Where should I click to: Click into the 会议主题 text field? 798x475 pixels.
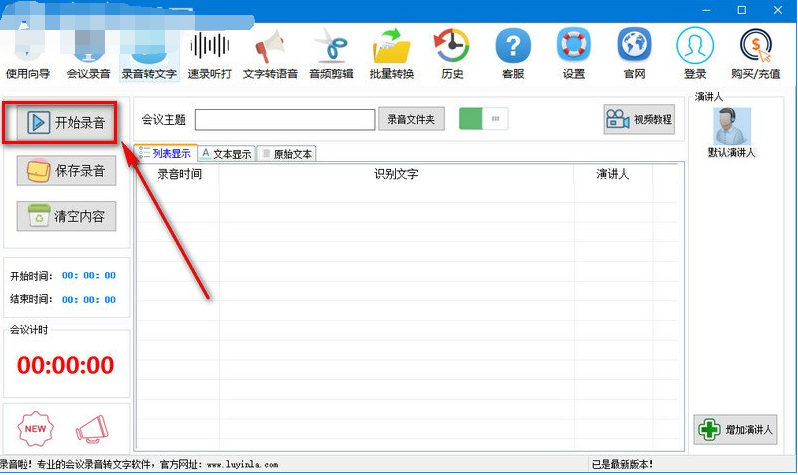(285, 120)
